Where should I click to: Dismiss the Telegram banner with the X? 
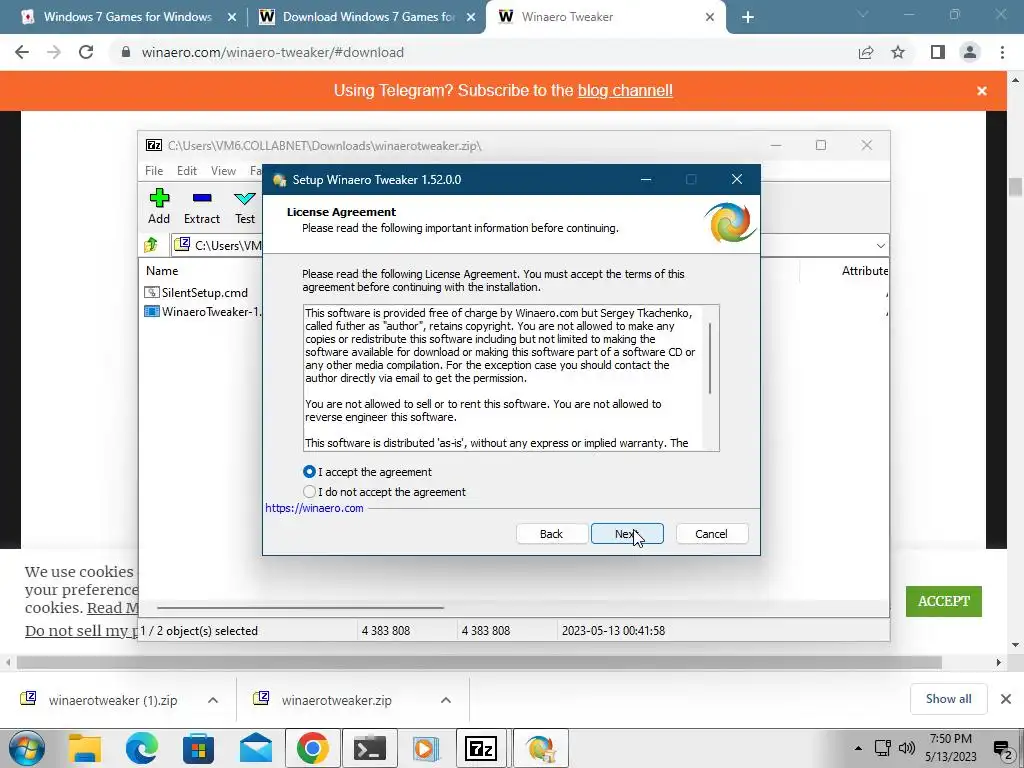point(982,91)
